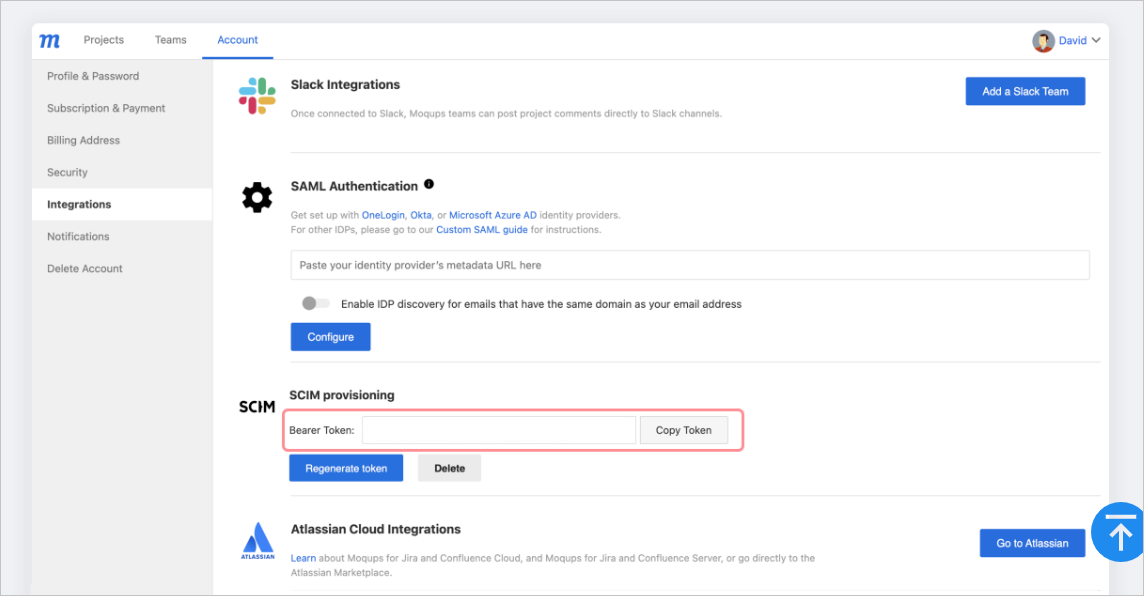This screenshot has height=596, width=1144.
Task: Click the Atlassian logo icon
Action: click(257, 541)
